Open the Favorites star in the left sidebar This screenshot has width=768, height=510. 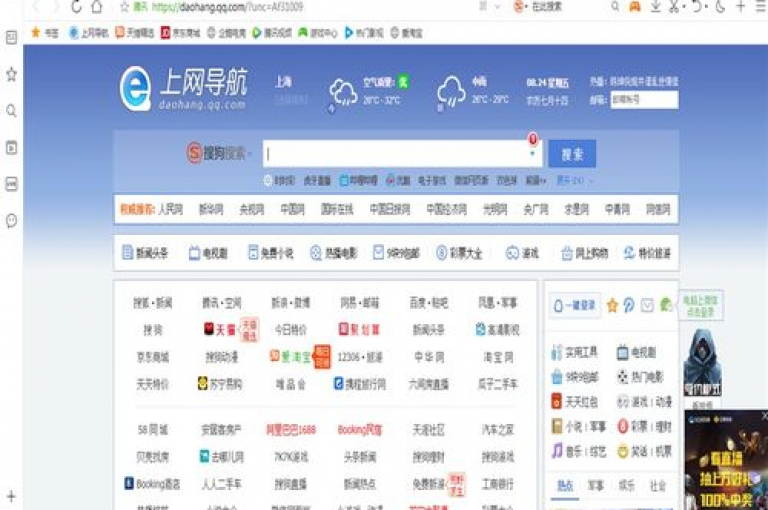(11, 74)
